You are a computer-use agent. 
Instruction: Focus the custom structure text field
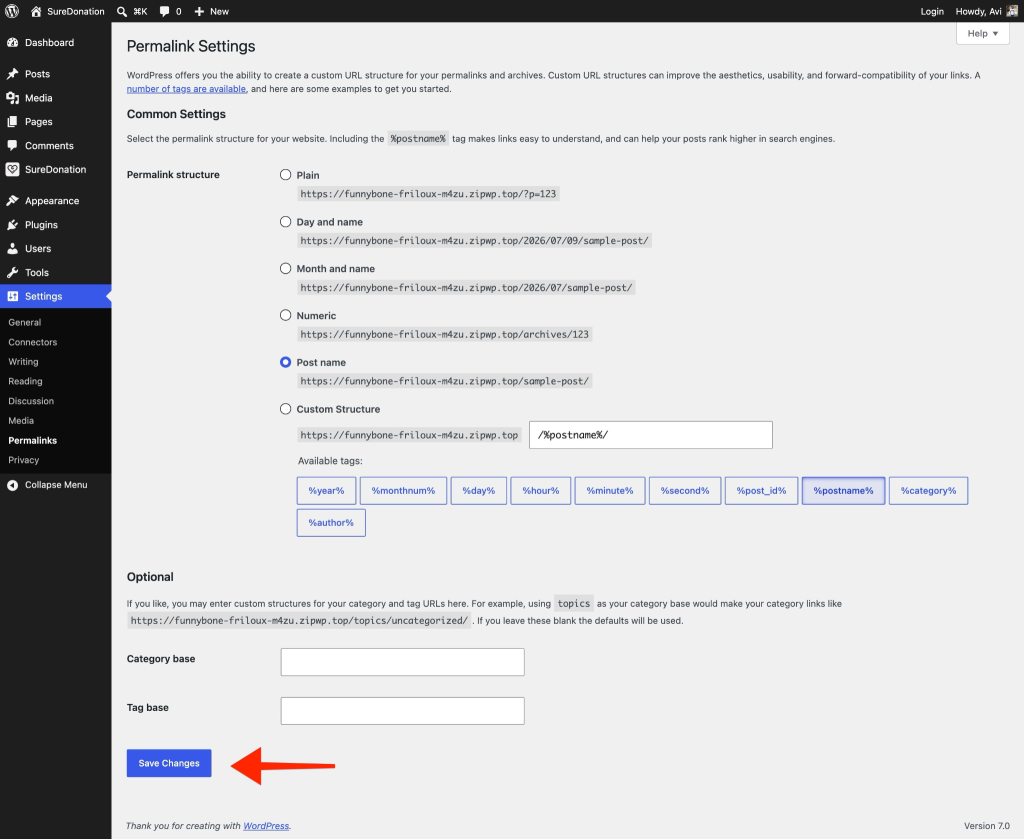(x=650, y=435)
